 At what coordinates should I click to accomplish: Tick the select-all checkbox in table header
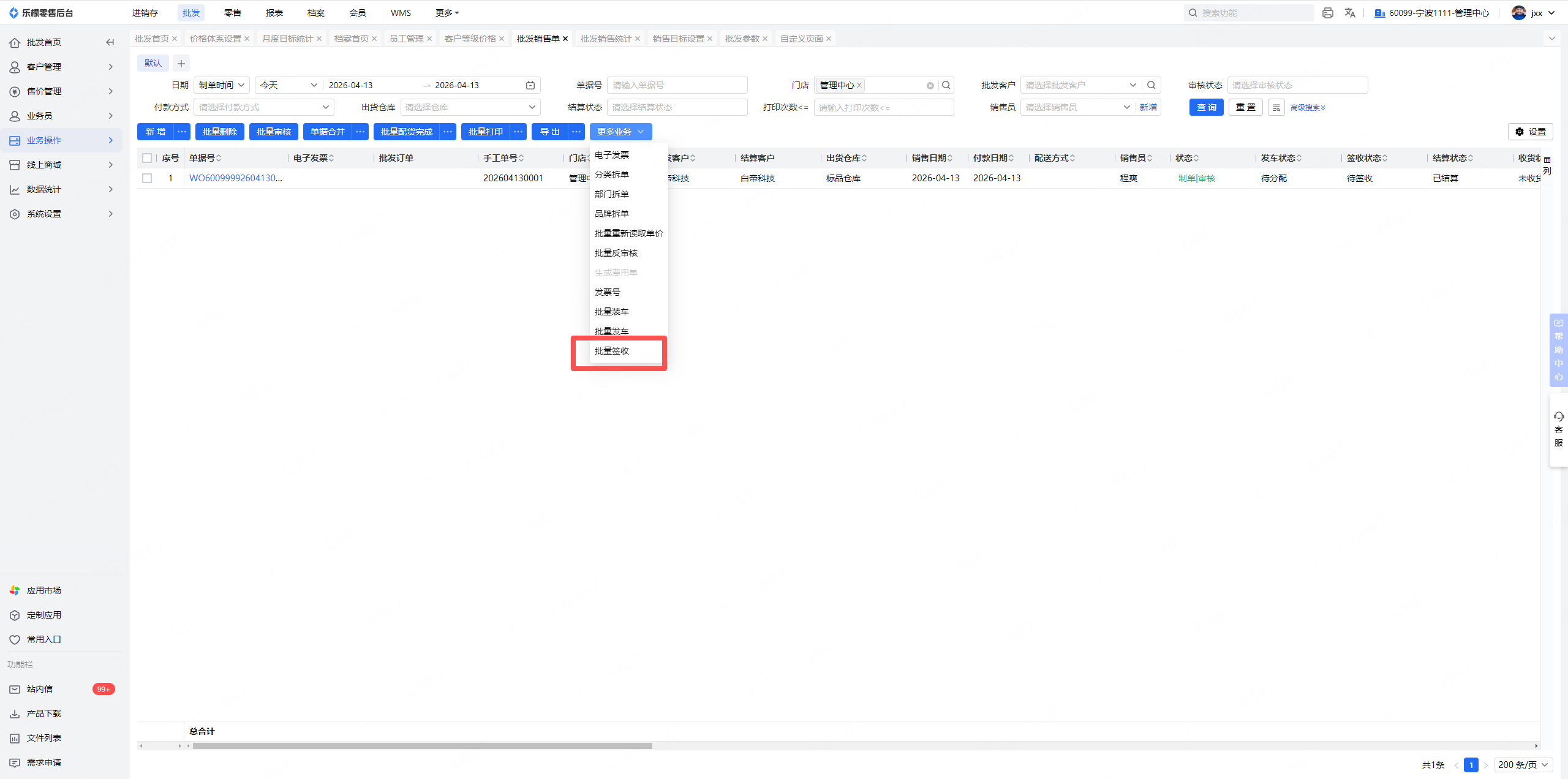point(147,158)
